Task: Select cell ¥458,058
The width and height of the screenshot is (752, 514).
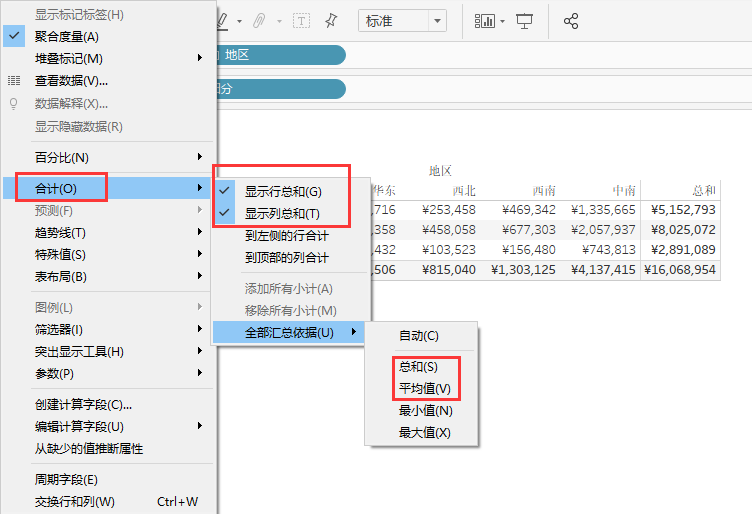Action: pos(449,230)
